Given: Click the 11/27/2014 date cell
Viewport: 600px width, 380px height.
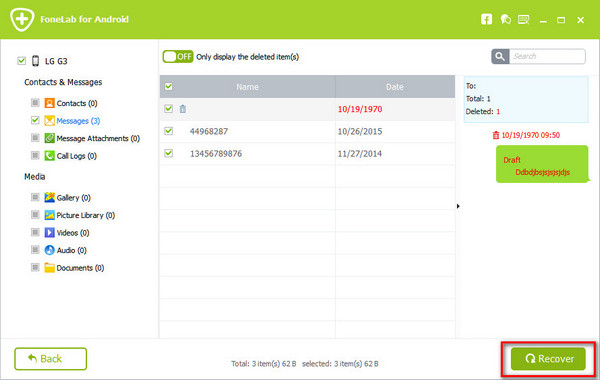Looking at the screenshot, I should 360,154.
